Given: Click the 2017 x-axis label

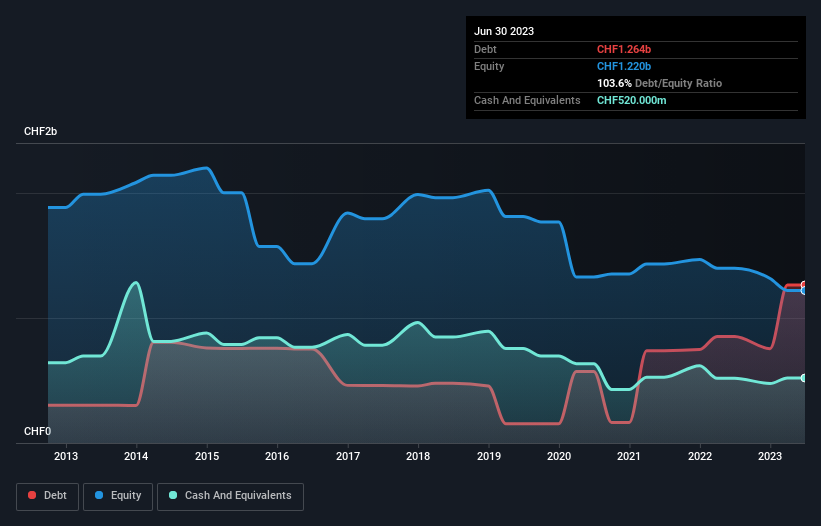Looking at the screenshot, I should [x=348, y=456].
